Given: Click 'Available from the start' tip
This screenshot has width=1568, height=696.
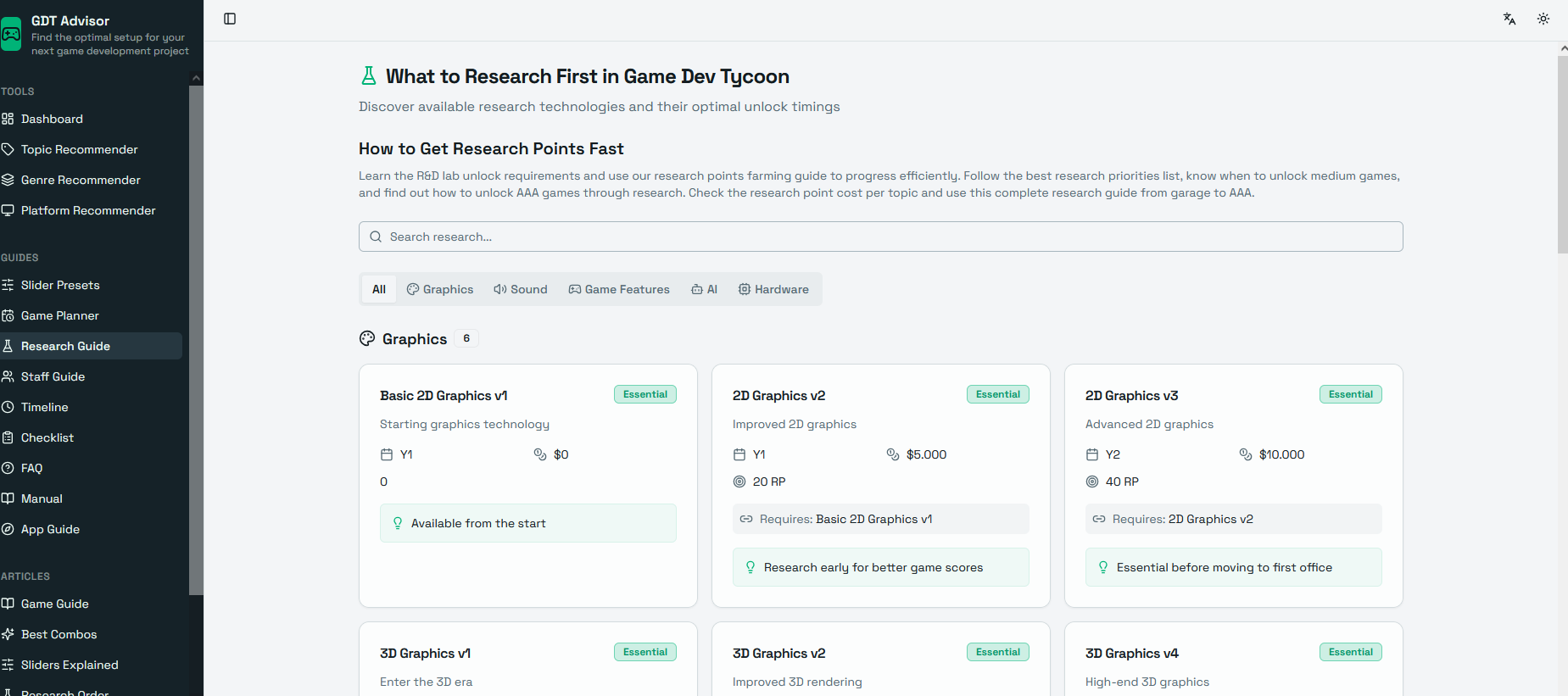Looking at the screenshot, I should coord(528,523).
